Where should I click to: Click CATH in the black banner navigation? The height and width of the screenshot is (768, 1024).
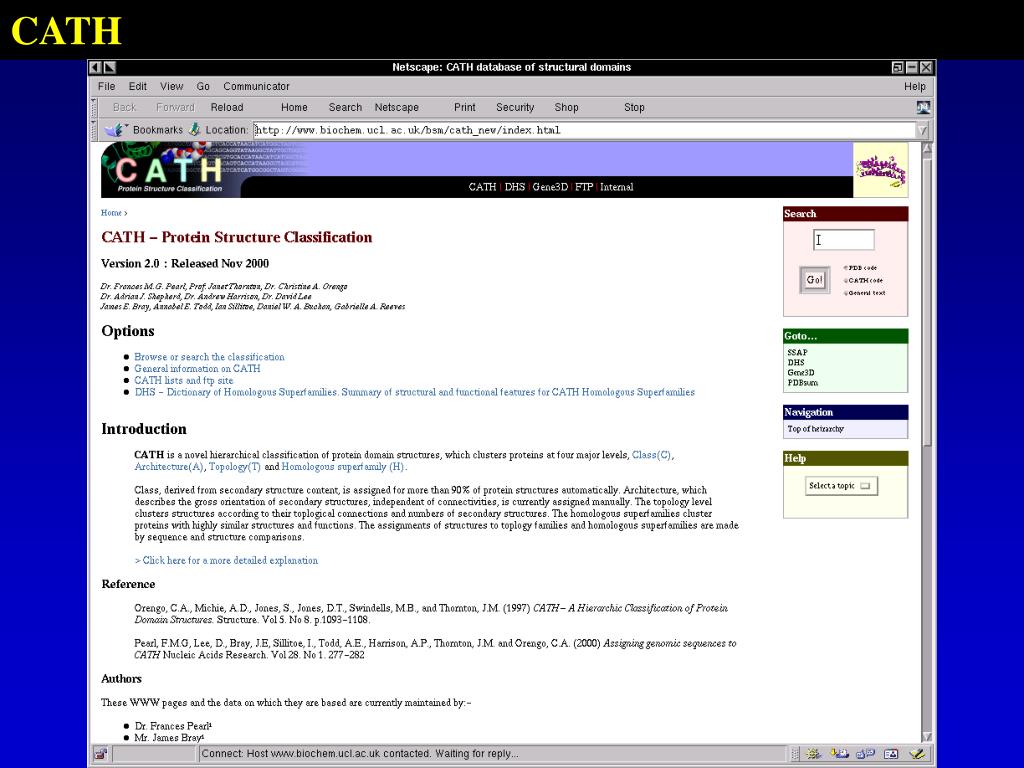pyautogui.click(x=483, y=187)
